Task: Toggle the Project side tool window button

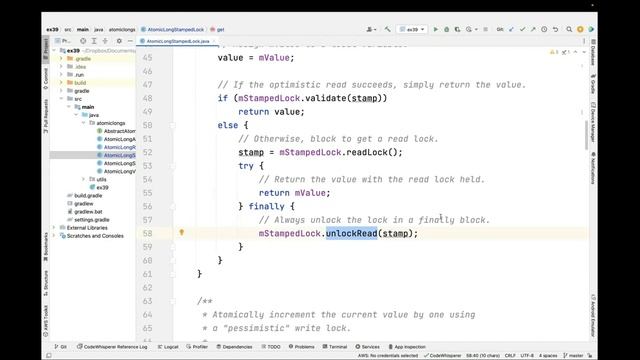Action: click(46, 49)
